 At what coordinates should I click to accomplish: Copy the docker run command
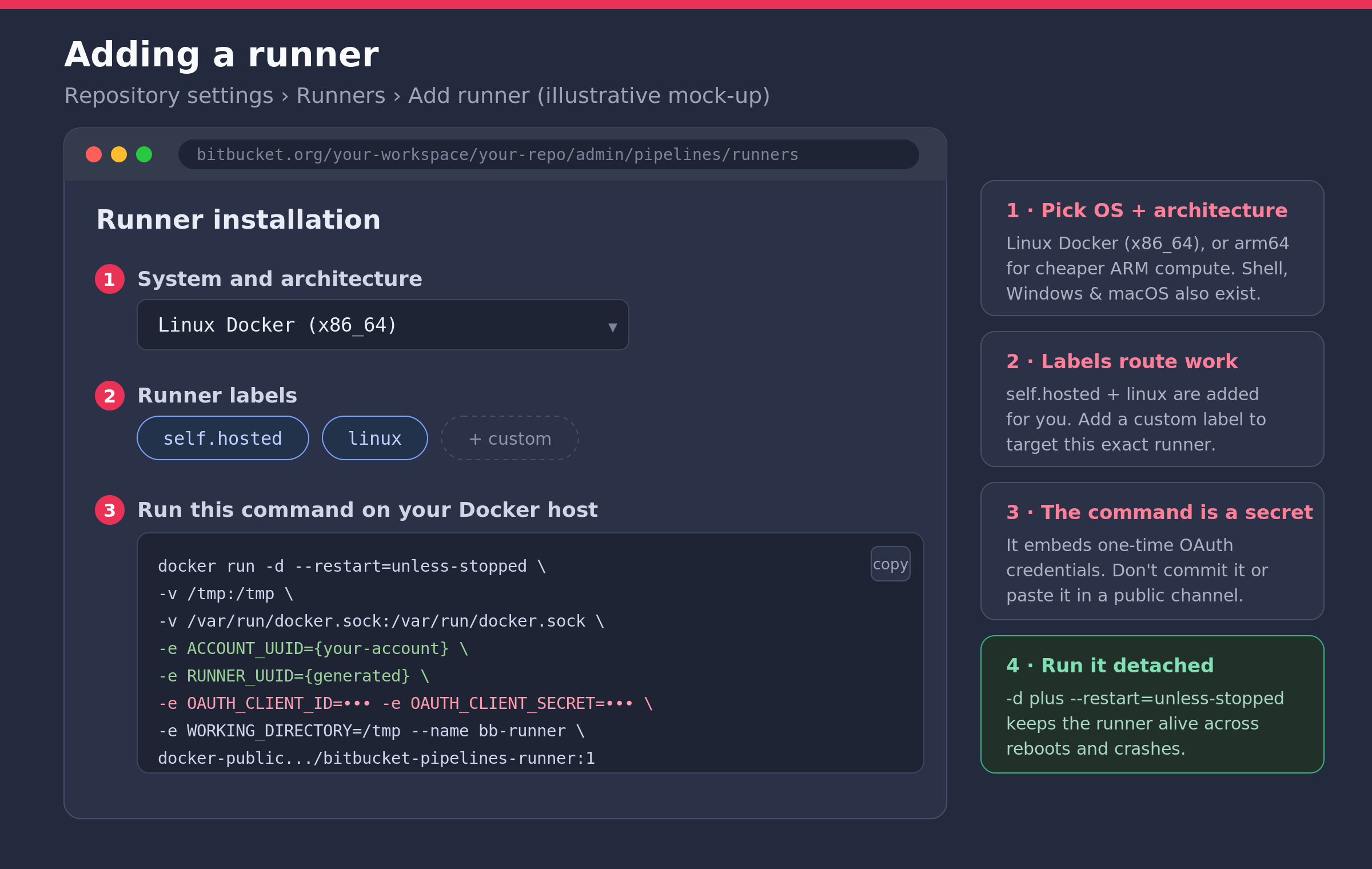(x=891, y=564)
